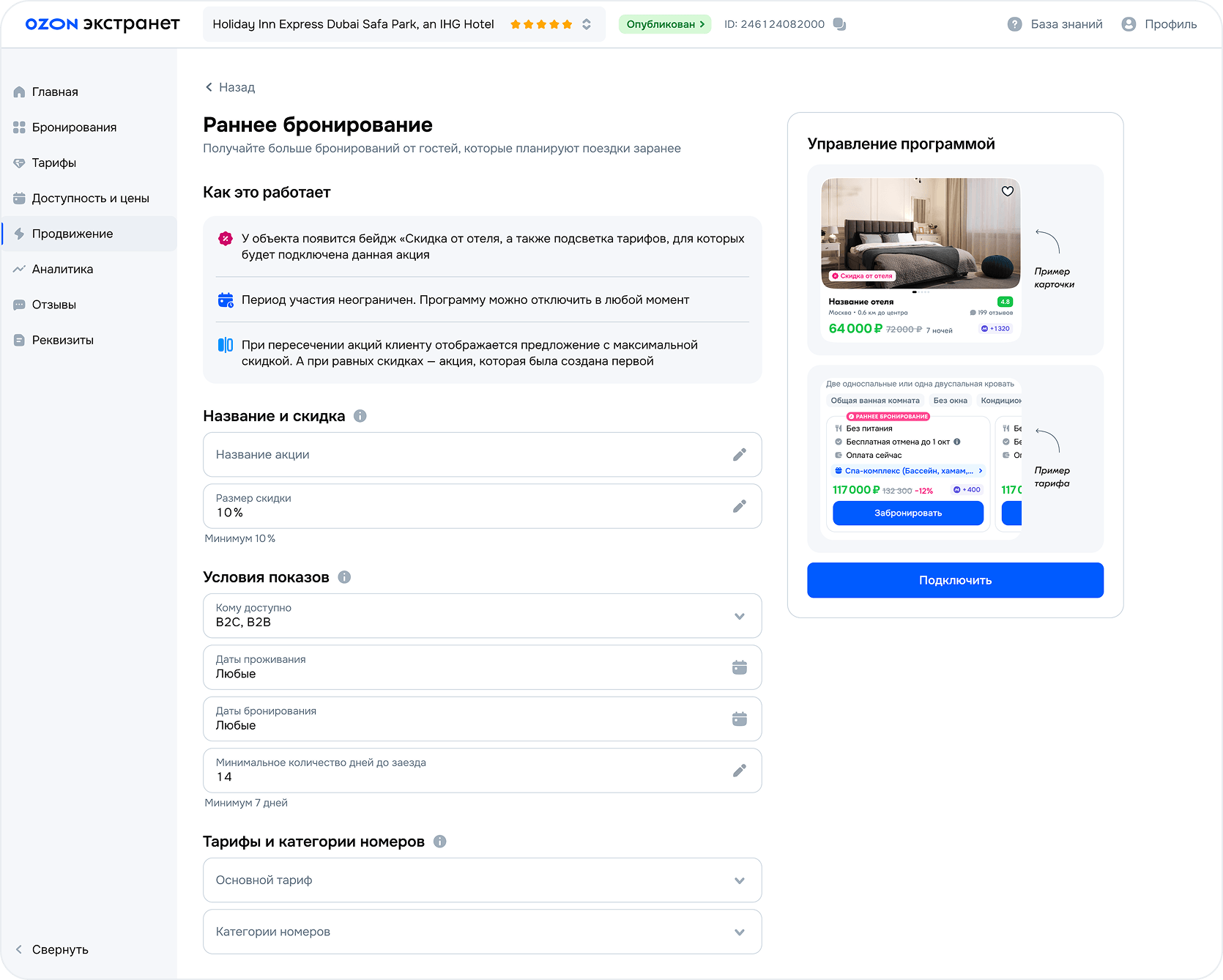Click the info icon beside Бесплатная отмена

[x=957, y=442]
